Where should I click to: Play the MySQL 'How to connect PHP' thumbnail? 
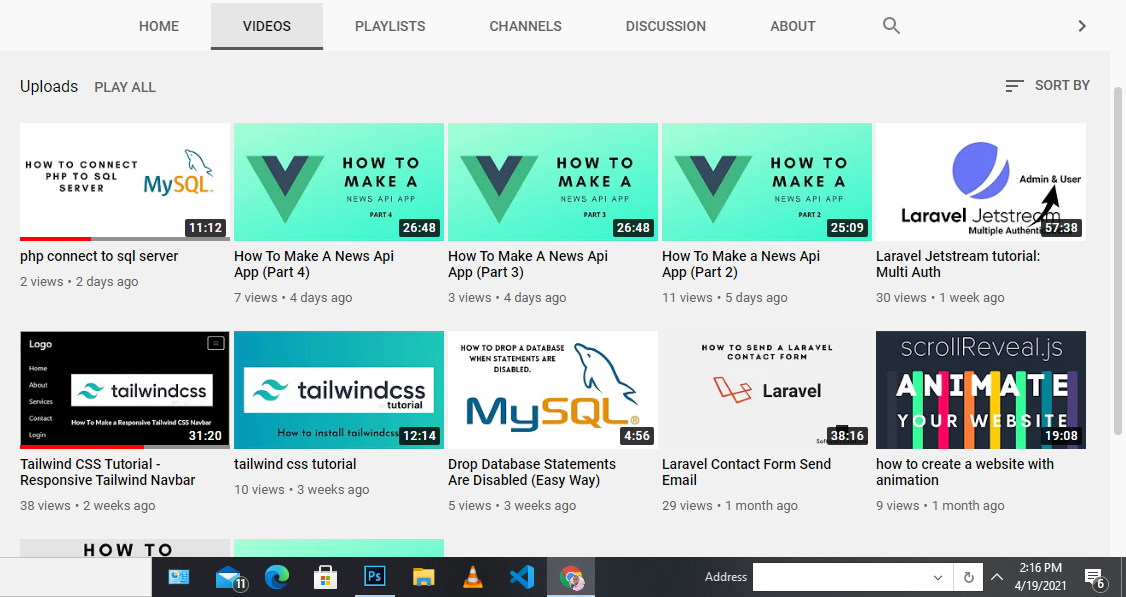coord(125,182)
